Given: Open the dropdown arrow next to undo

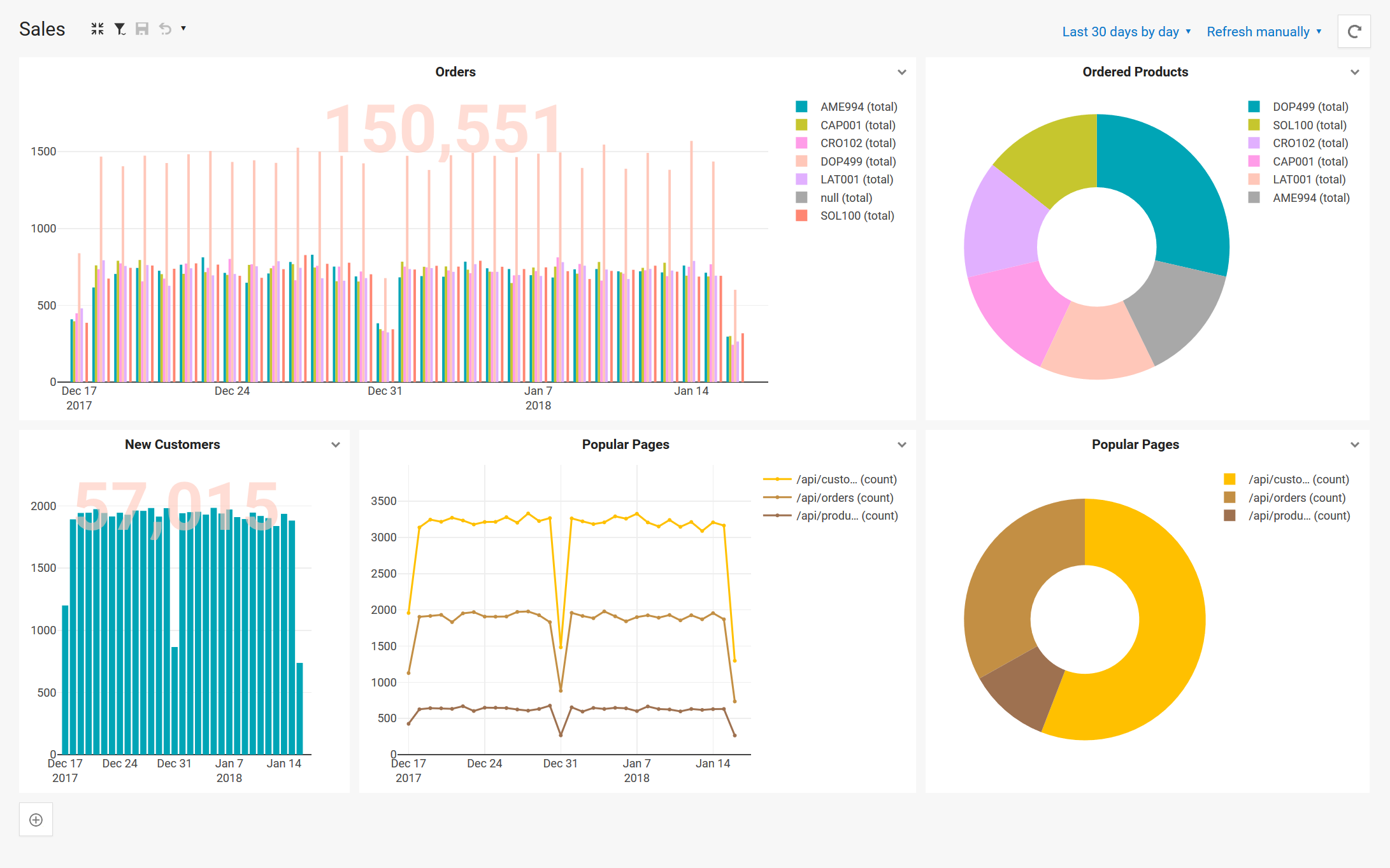Looking at the screenshot, I should (183, 28).
